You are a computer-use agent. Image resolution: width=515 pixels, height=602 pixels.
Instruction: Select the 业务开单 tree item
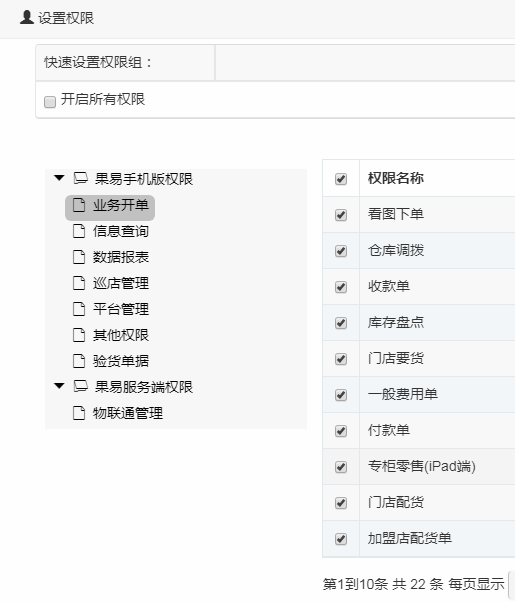[x=110, y=205]
